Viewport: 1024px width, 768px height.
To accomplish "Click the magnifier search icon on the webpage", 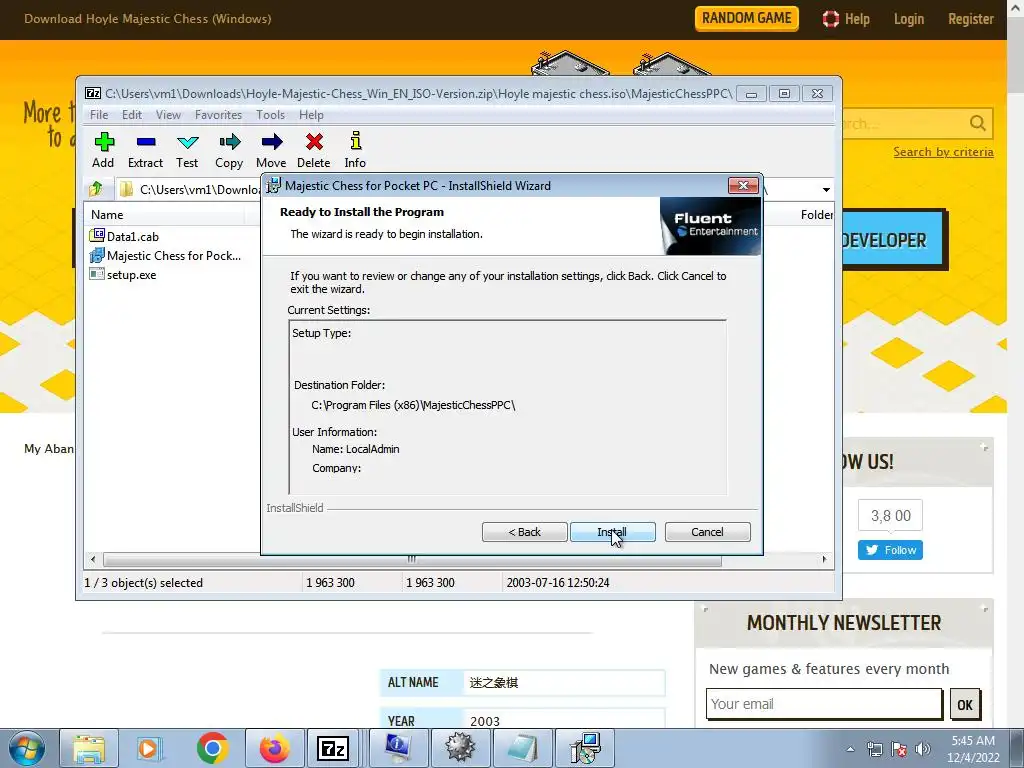I will tap(978, 123).
